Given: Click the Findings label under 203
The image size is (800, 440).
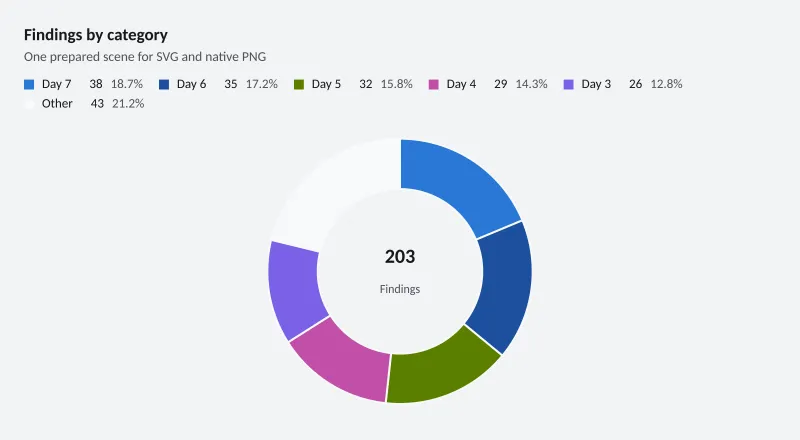Looking at the screenshot, I should 400,289.
